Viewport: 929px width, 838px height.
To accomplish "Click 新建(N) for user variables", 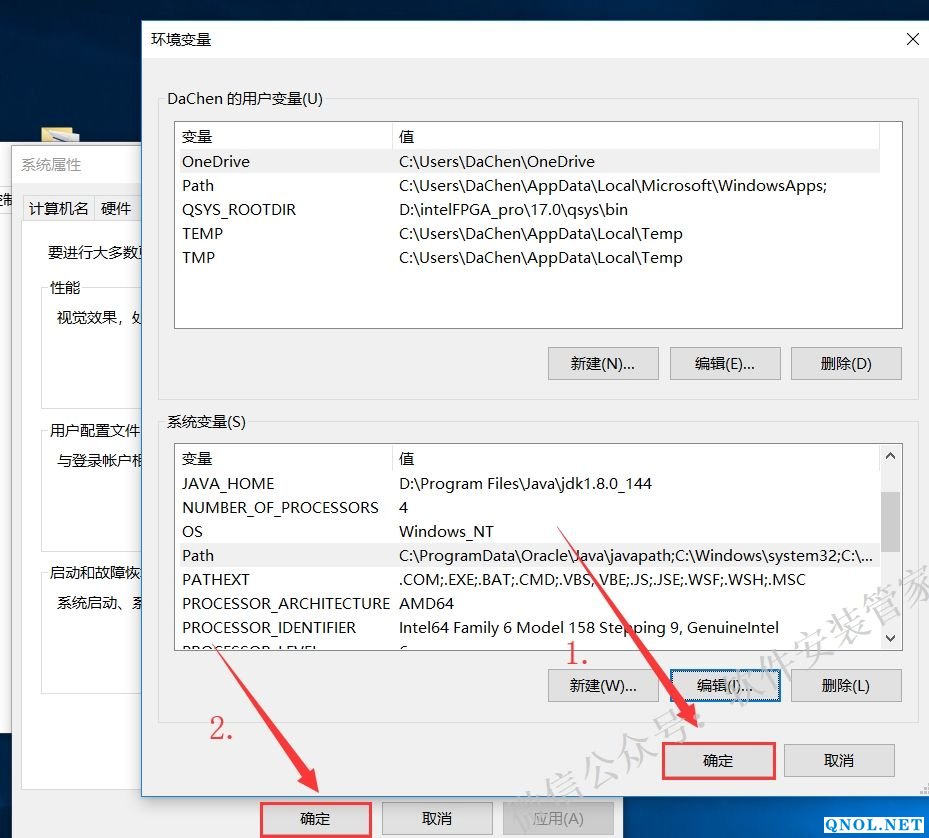I will click(603, 364).
